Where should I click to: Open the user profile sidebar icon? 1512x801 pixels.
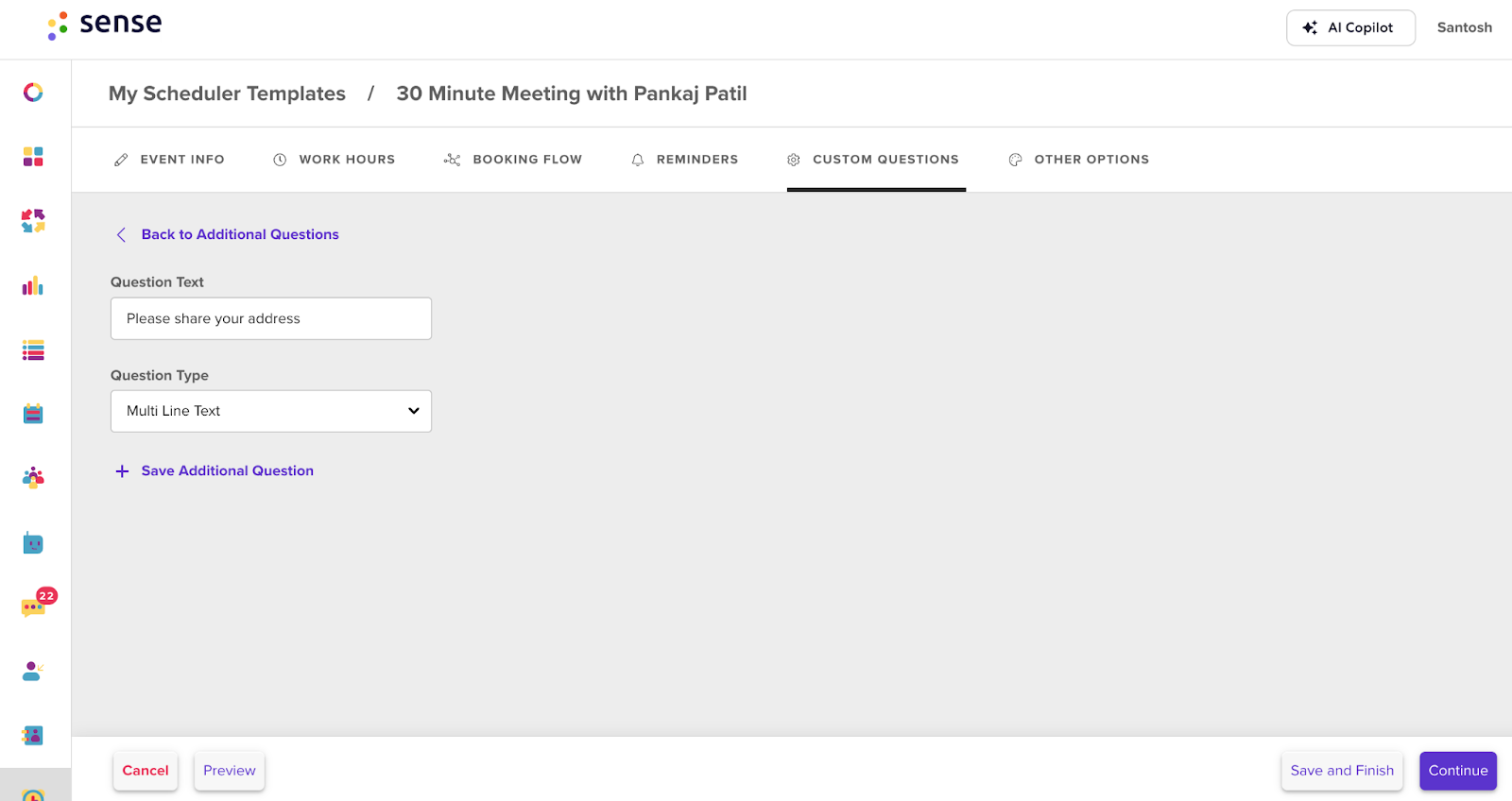pos(33,672)
